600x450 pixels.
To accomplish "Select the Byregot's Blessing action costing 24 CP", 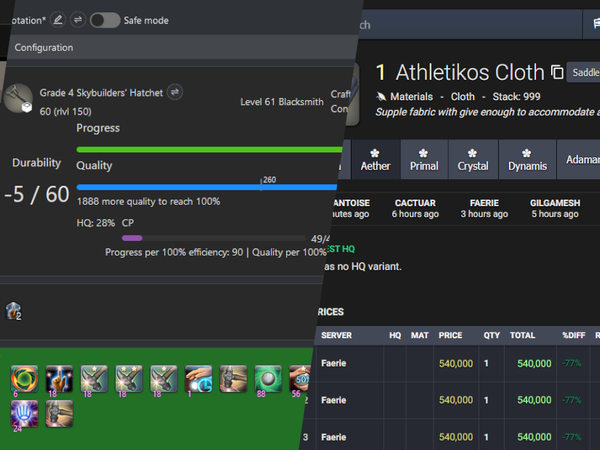I will 24,414.
